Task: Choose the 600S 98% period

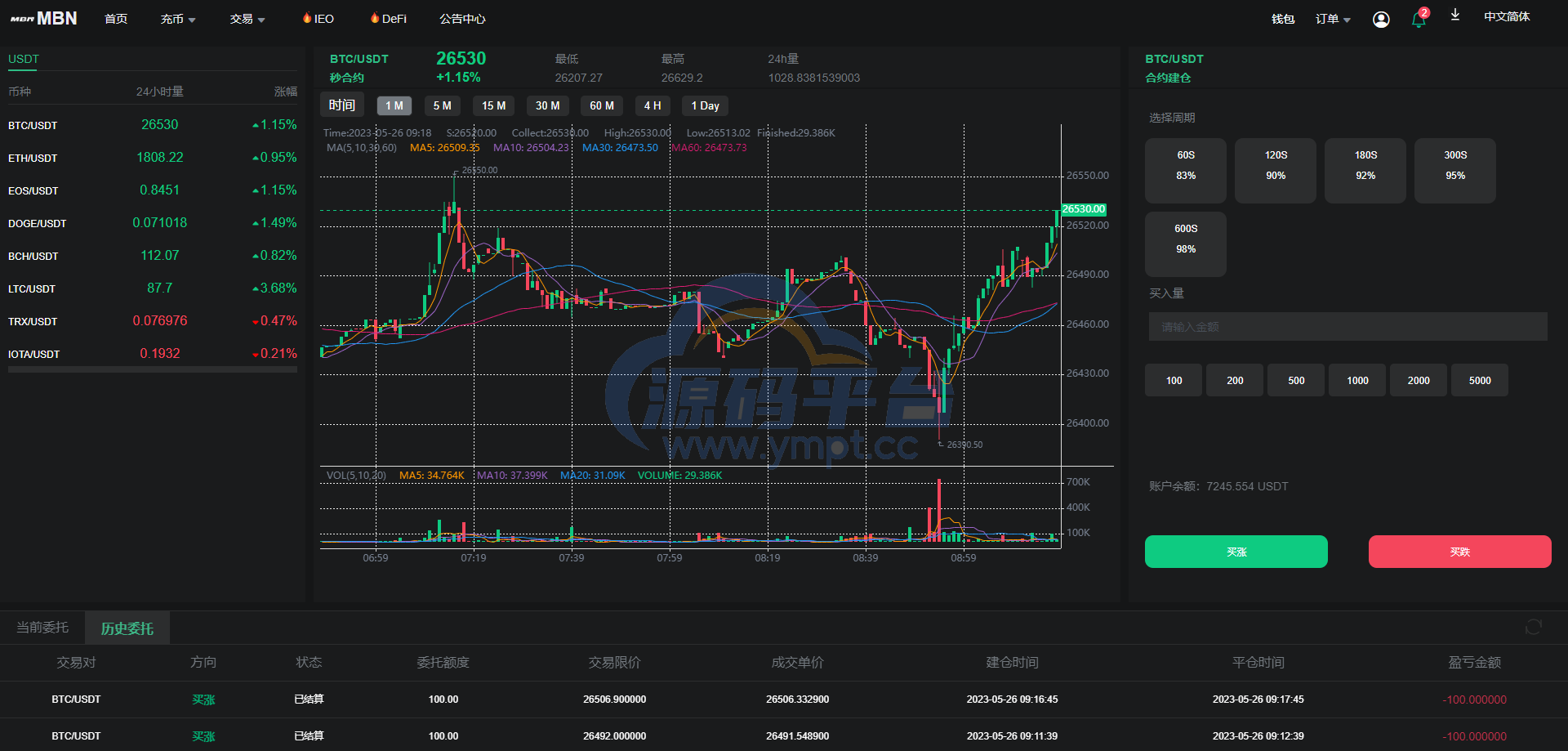Action: click(1186, 244)
